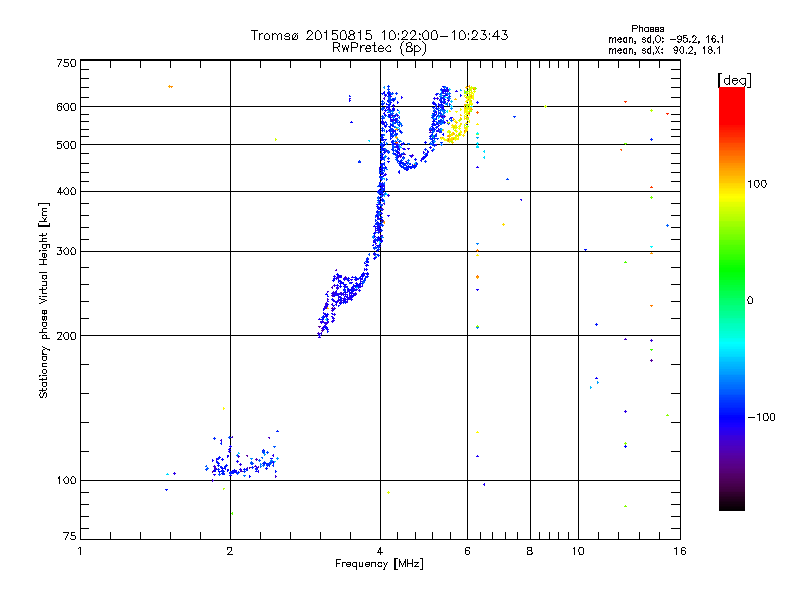Click the '300' y-axis tick label
The height and width of the screenshot is (600, 800).
(66, 251)
